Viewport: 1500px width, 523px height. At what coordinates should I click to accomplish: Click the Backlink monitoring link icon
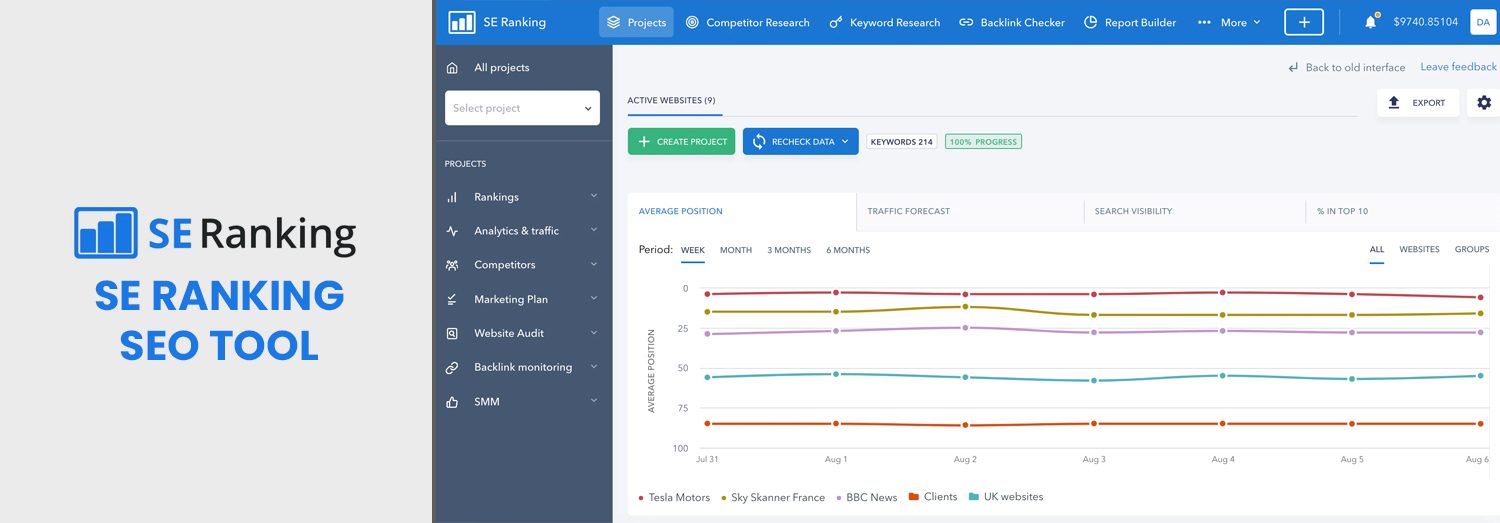pos(452,368)
